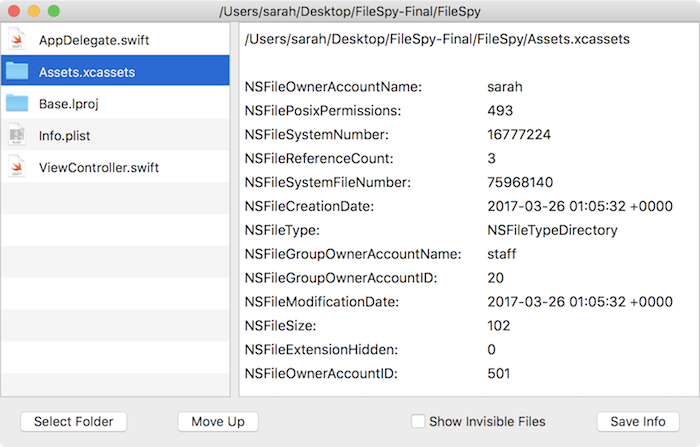Click the NSFileType label
Screen dimensions: 700x447
282,230
